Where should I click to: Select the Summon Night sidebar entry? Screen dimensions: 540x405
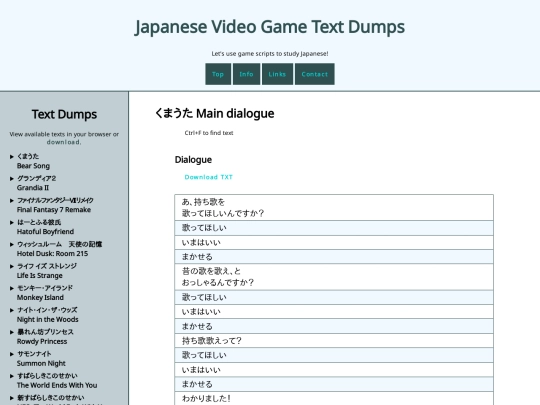[x=41, y=359]
